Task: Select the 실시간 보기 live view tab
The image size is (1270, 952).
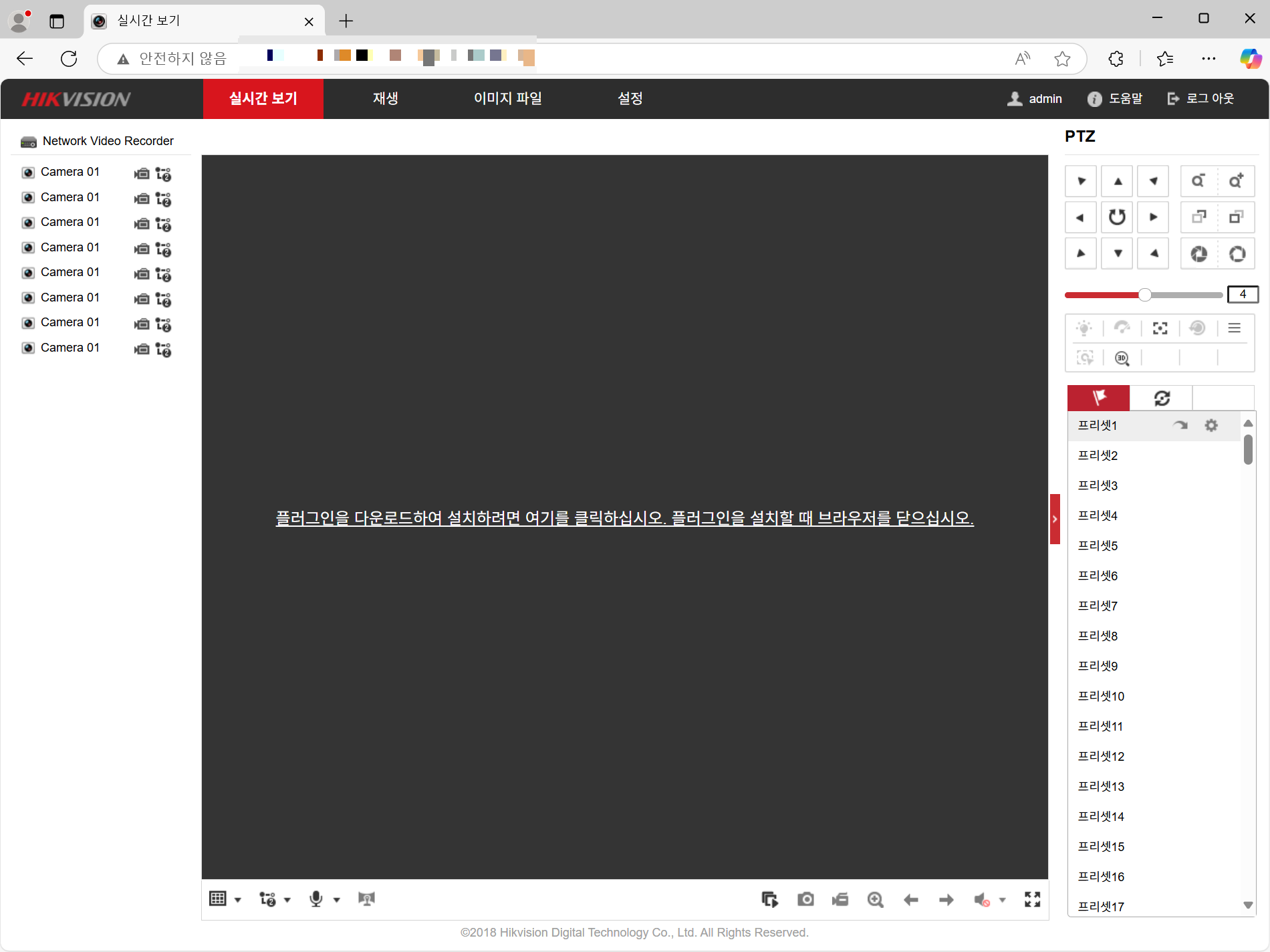Action: [263, 99]
